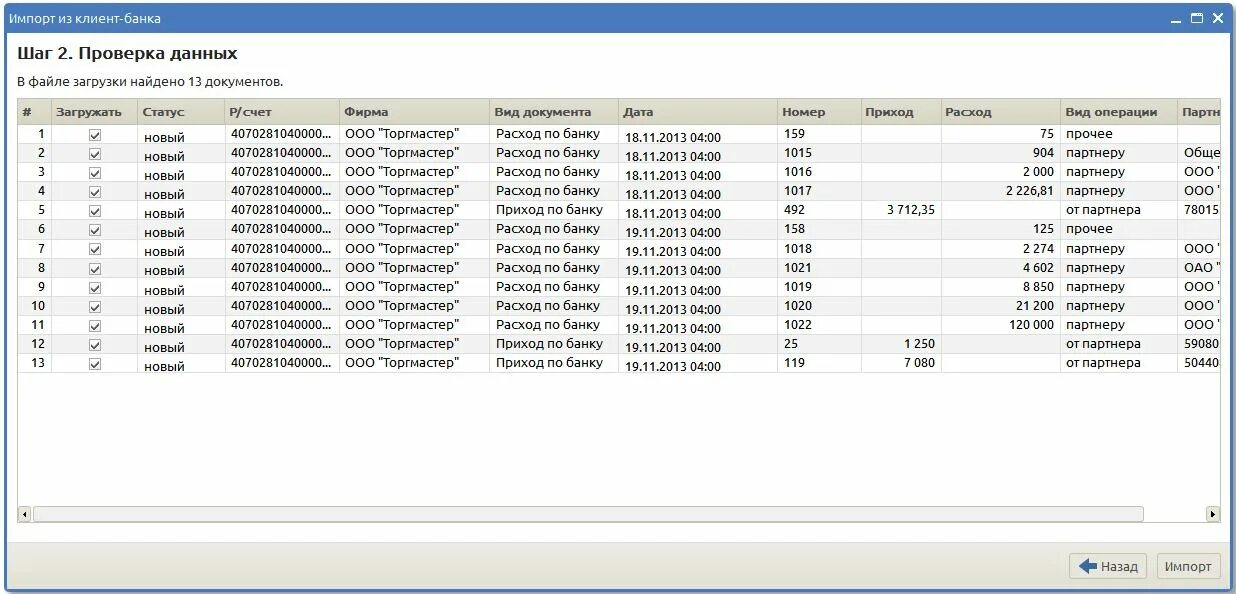Click document number 1022 cell
The width and height of the screenshot is (1236, 594).
point(820,326)
